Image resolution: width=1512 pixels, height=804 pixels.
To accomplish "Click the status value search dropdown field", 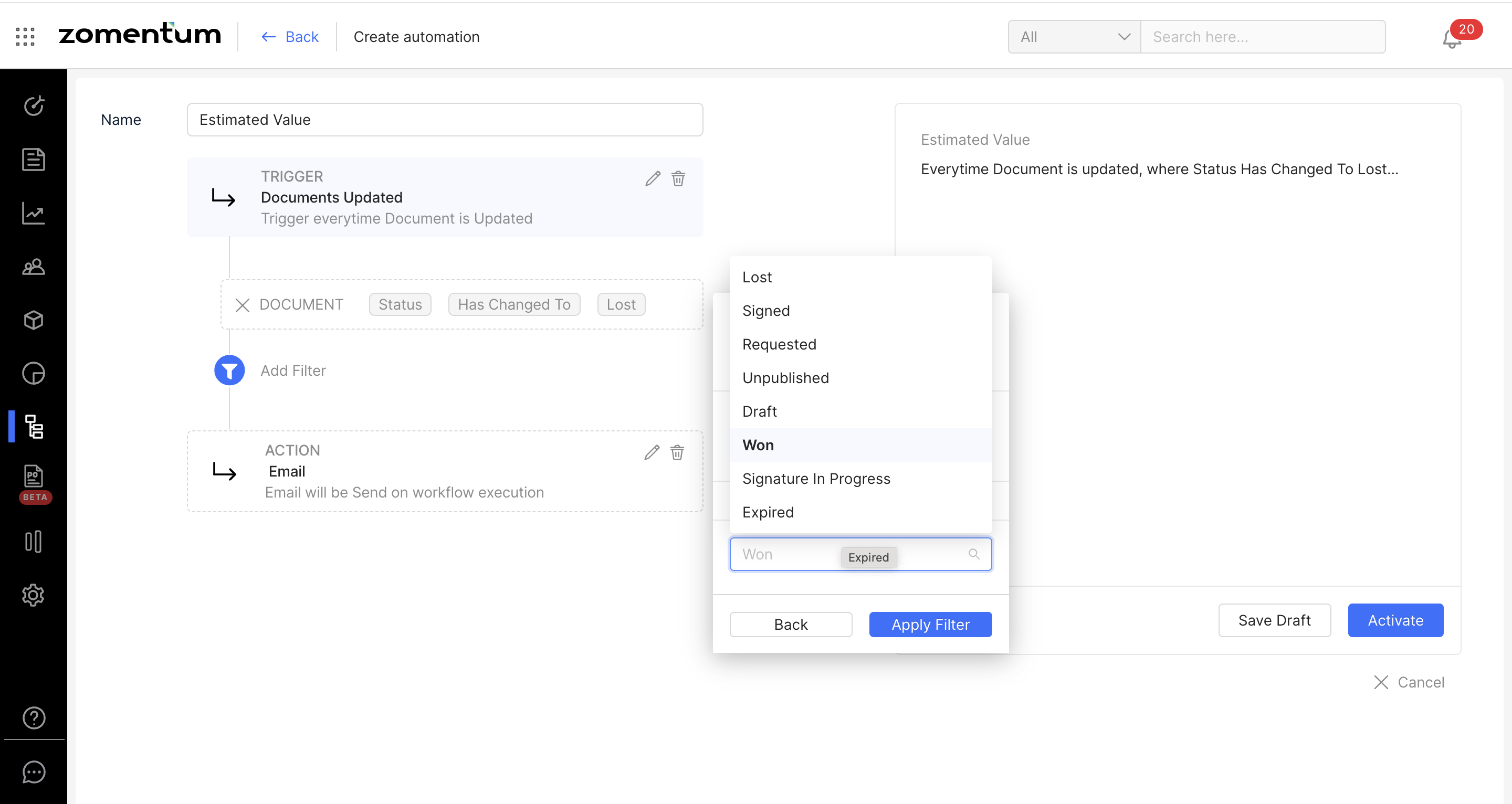I will (786, 554).
